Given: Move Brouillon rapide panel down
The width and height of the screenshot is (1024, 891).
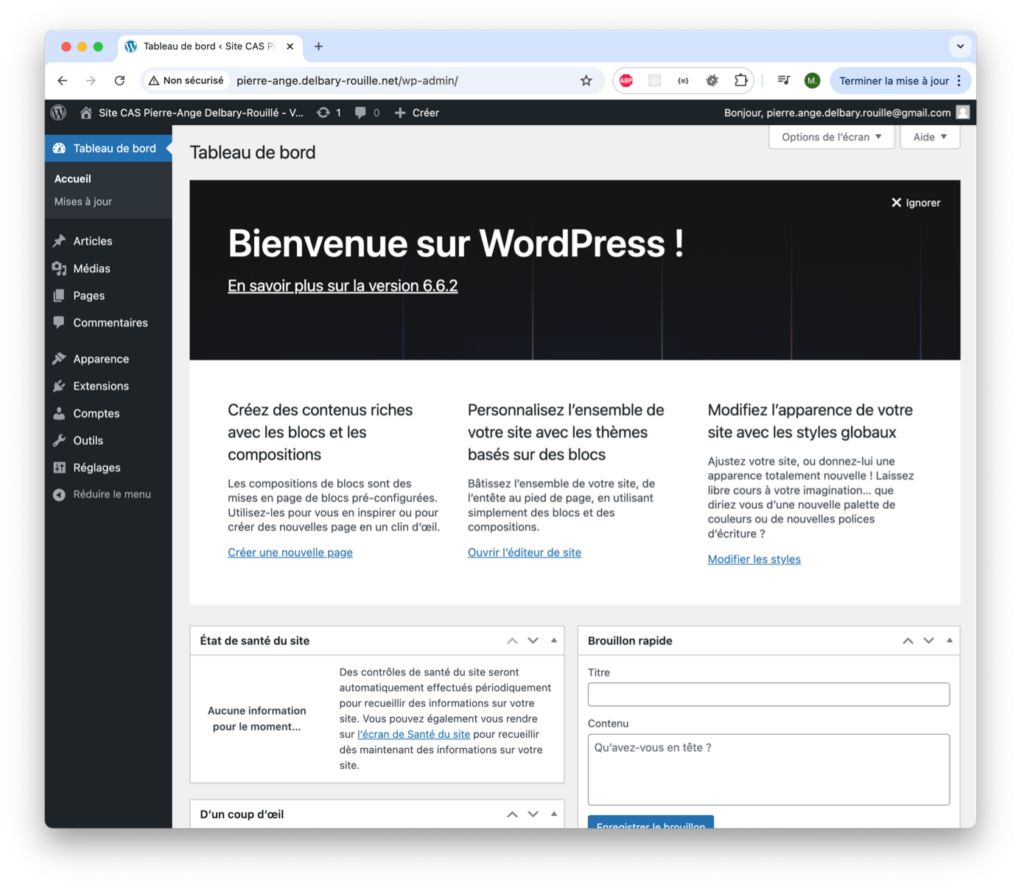Looking at the screenshot, I should pos(929,641).
